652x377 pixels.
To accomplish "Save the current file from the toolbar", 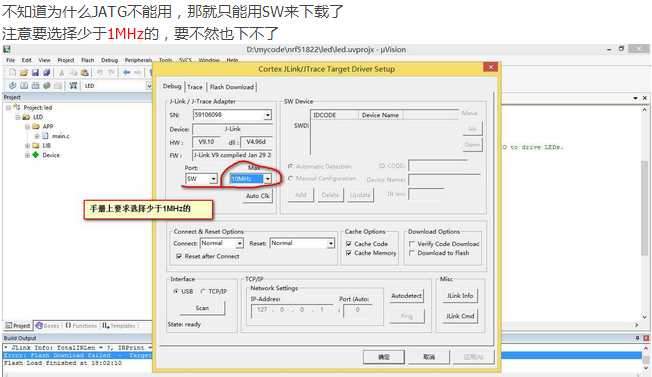I will pos(35,73).
